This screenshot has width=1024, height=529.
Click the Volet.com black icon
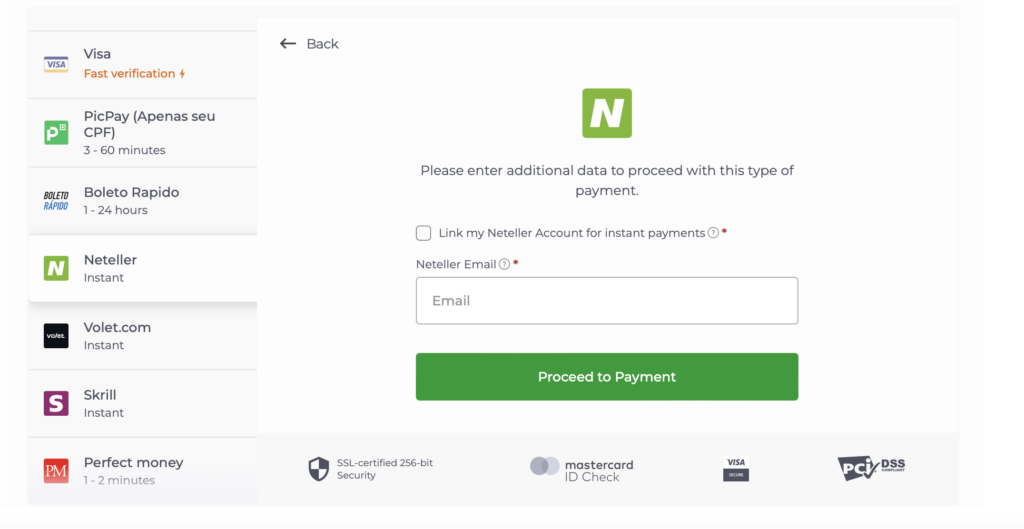tap(56, 336)
